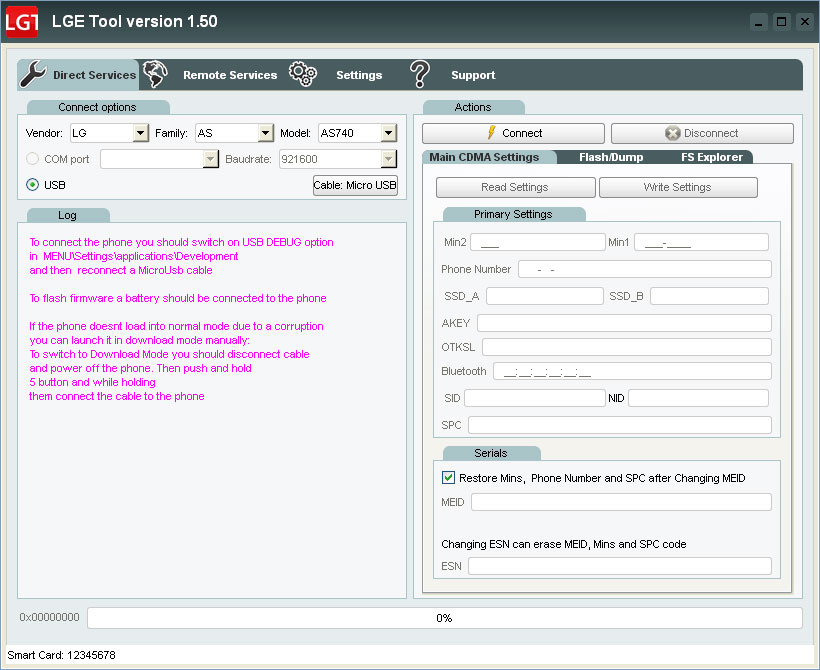
Task: Click 'Changing ESN can erase MEID' warning text
Action: [x=564, y=544]
